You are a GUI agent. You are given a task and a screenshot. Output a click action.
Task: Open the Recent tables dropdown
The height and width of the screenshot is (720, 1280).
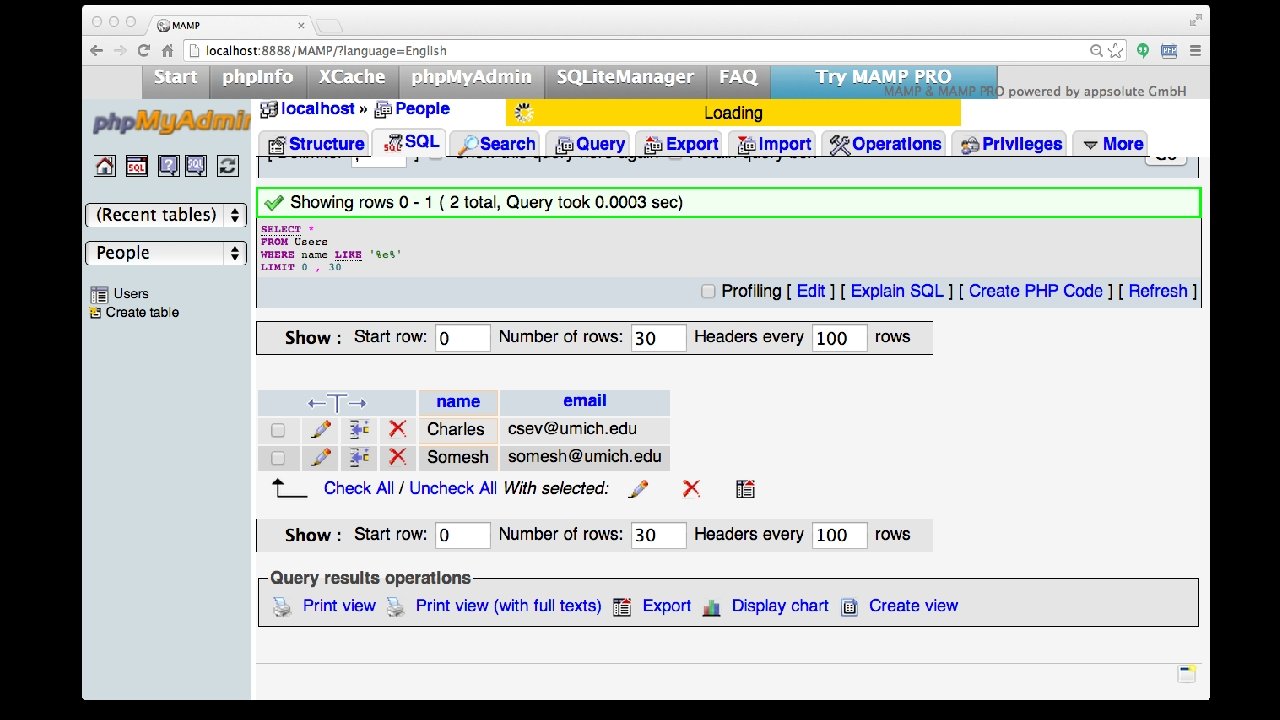point(166,215)
